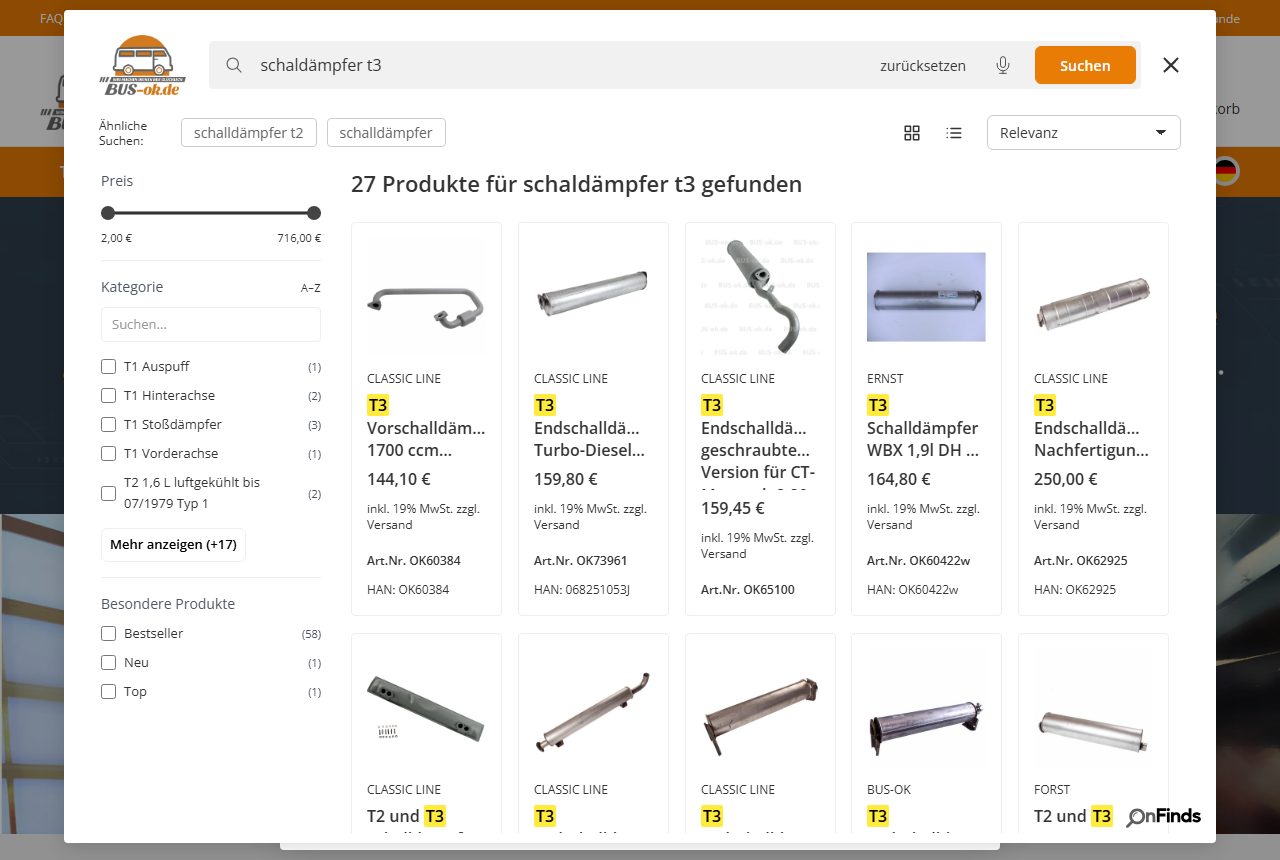The image size is (1280, 860).
Task: Enable the T1 Stoßdämpfer filter
Action: 109,424
